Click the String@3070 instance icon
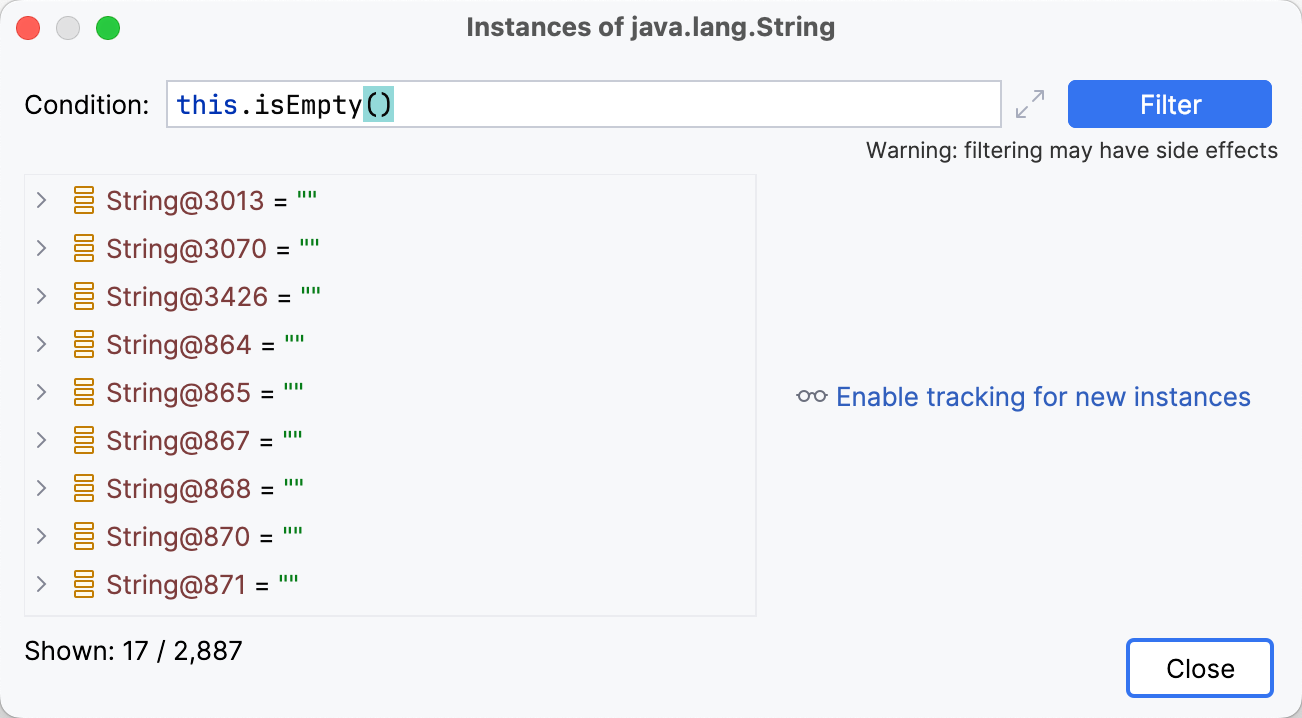Image resolution: width=1302 pixels, height=718 pixels. 85,248
